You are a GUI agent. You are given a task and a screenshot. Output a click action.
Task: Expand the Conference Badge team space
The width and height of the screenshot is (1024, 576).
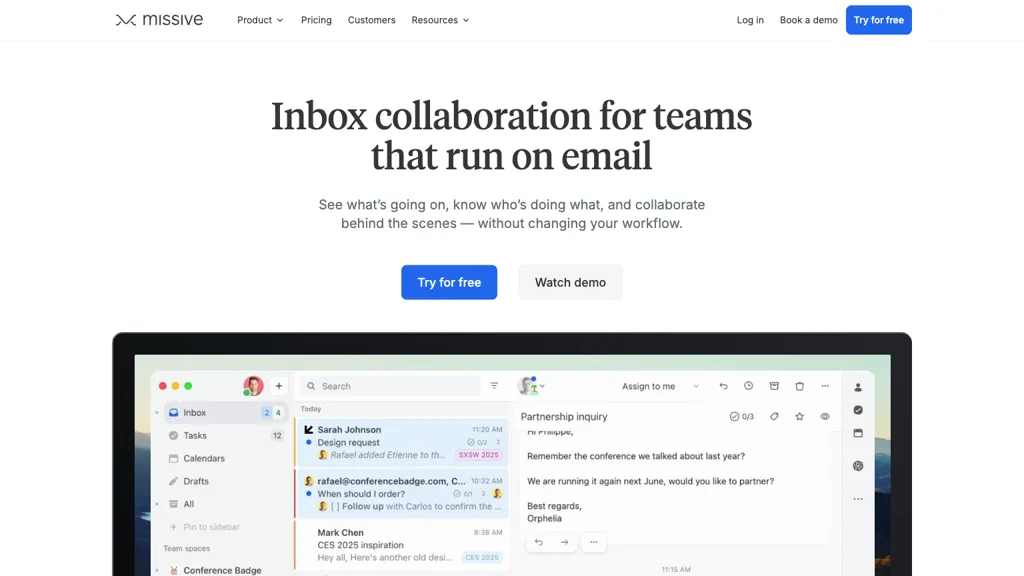[157, 571]
